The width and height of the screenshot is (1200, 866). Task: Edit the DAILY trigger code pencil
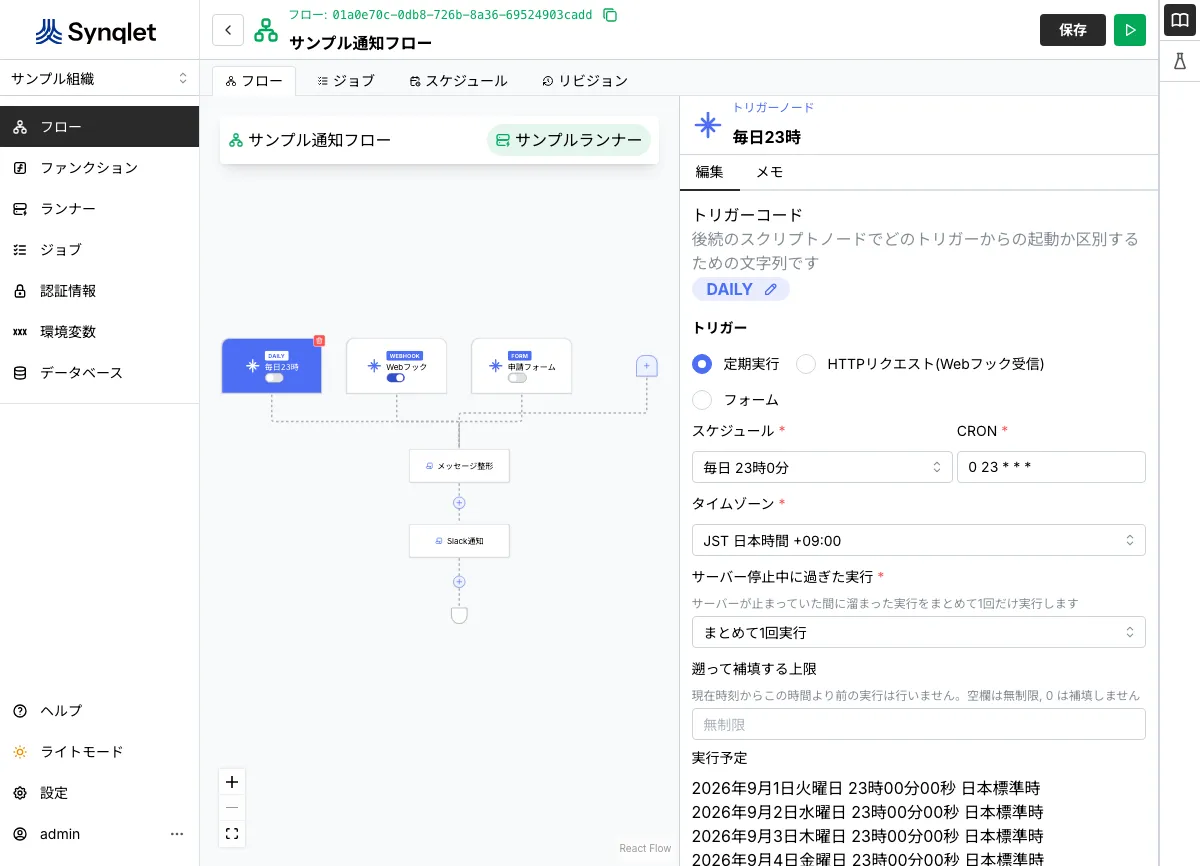(770, 289)
